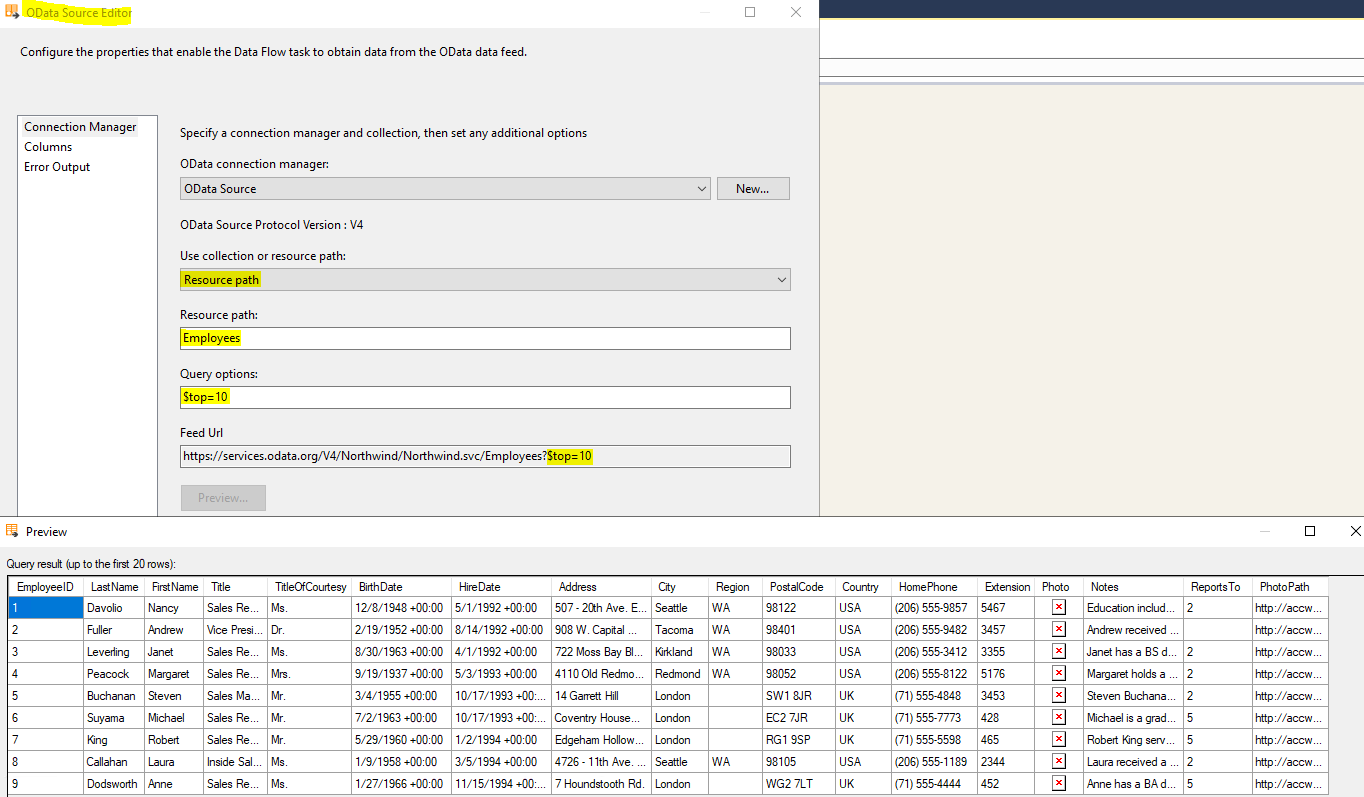Image resolution: width=1364 pixels, height=797 pixels.
Task: Click the Preview dialog title bar icon
Action: (x=13, y=532)
